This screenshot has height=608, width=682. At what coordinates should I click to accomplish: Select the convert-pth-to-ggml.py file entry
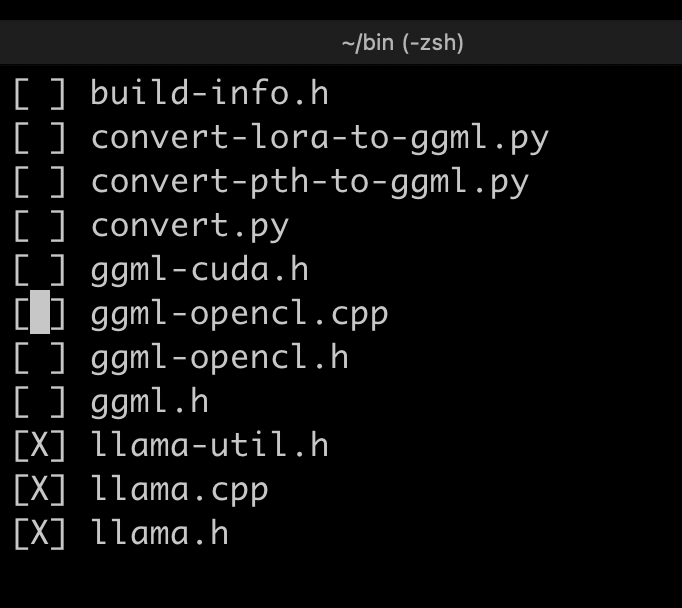tap(309, 182)
